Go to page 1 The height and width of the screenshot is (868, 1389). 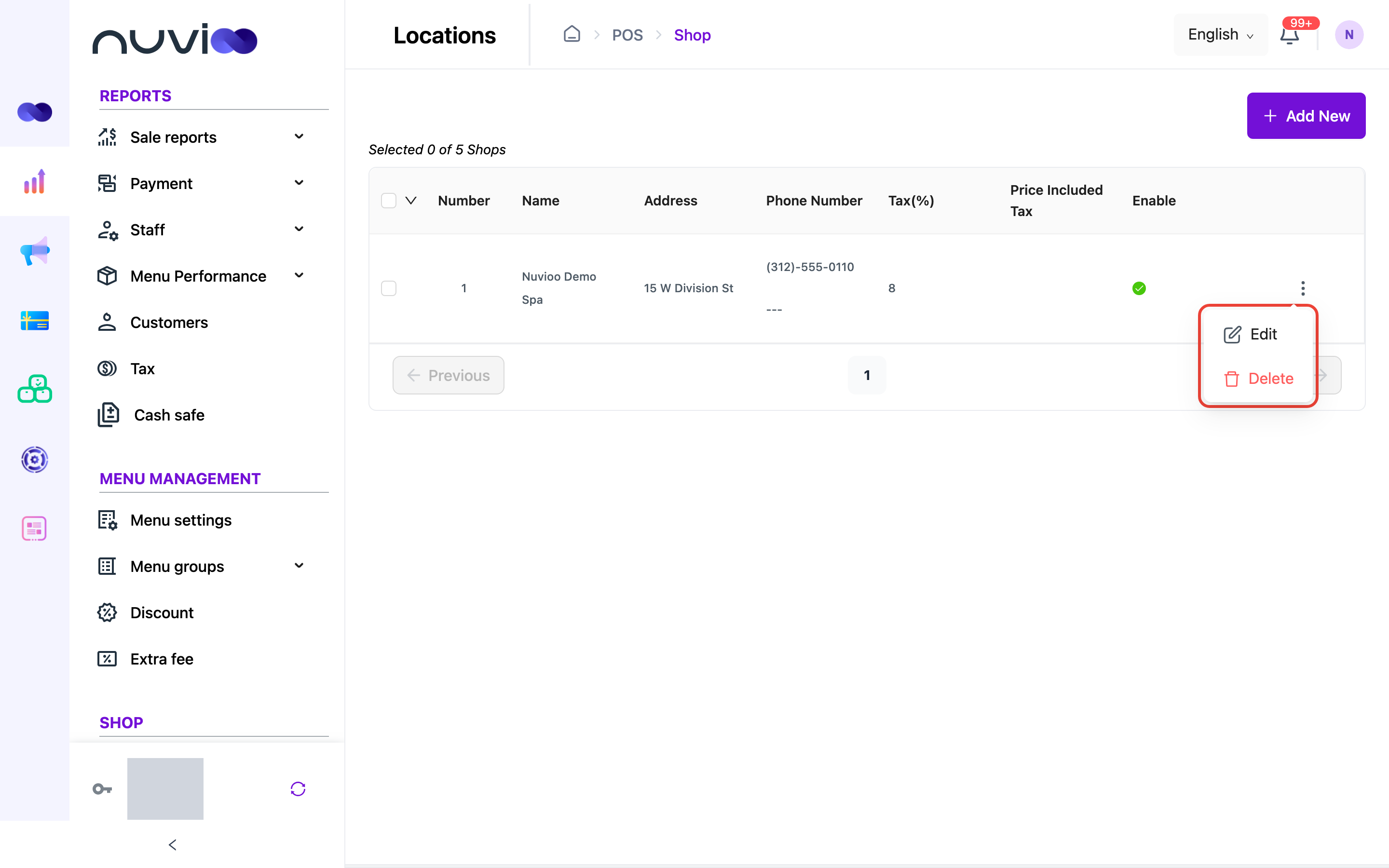pyautogui.click(x=867, y=375)
